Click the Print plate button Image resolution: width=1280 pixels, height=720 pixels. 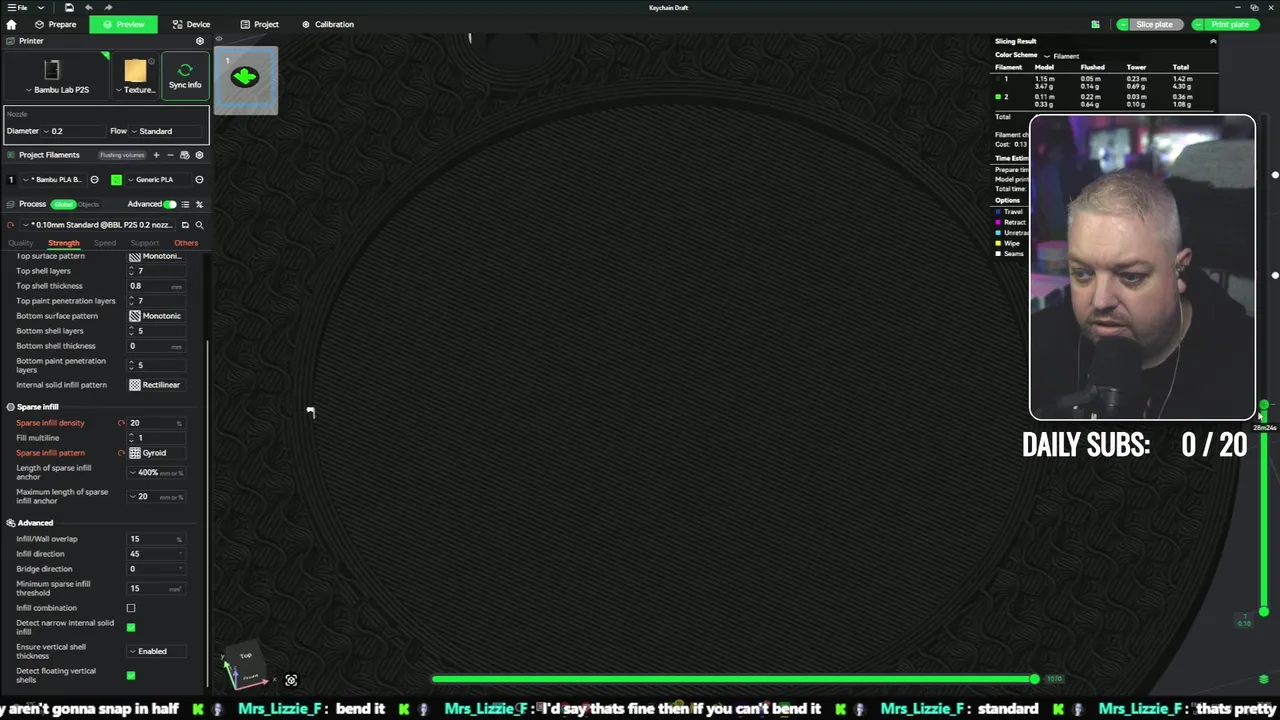(x=1229, y=24)
